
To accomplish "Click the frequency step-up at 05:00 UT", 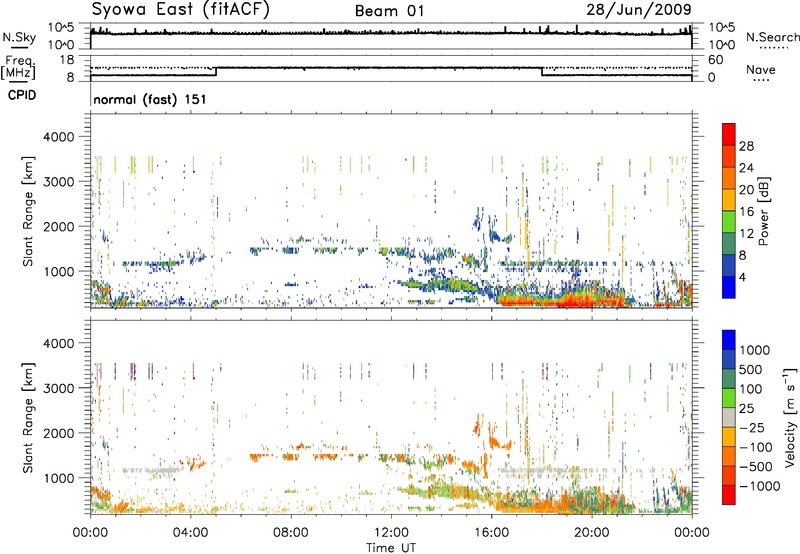I will click(216, 71).
